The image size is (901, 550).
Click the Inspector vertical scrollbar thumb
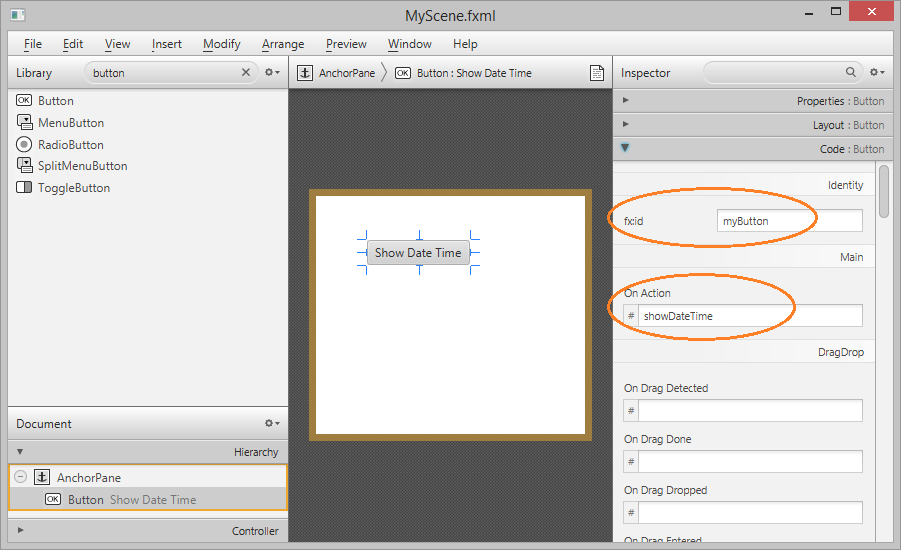tap(884, 191)
